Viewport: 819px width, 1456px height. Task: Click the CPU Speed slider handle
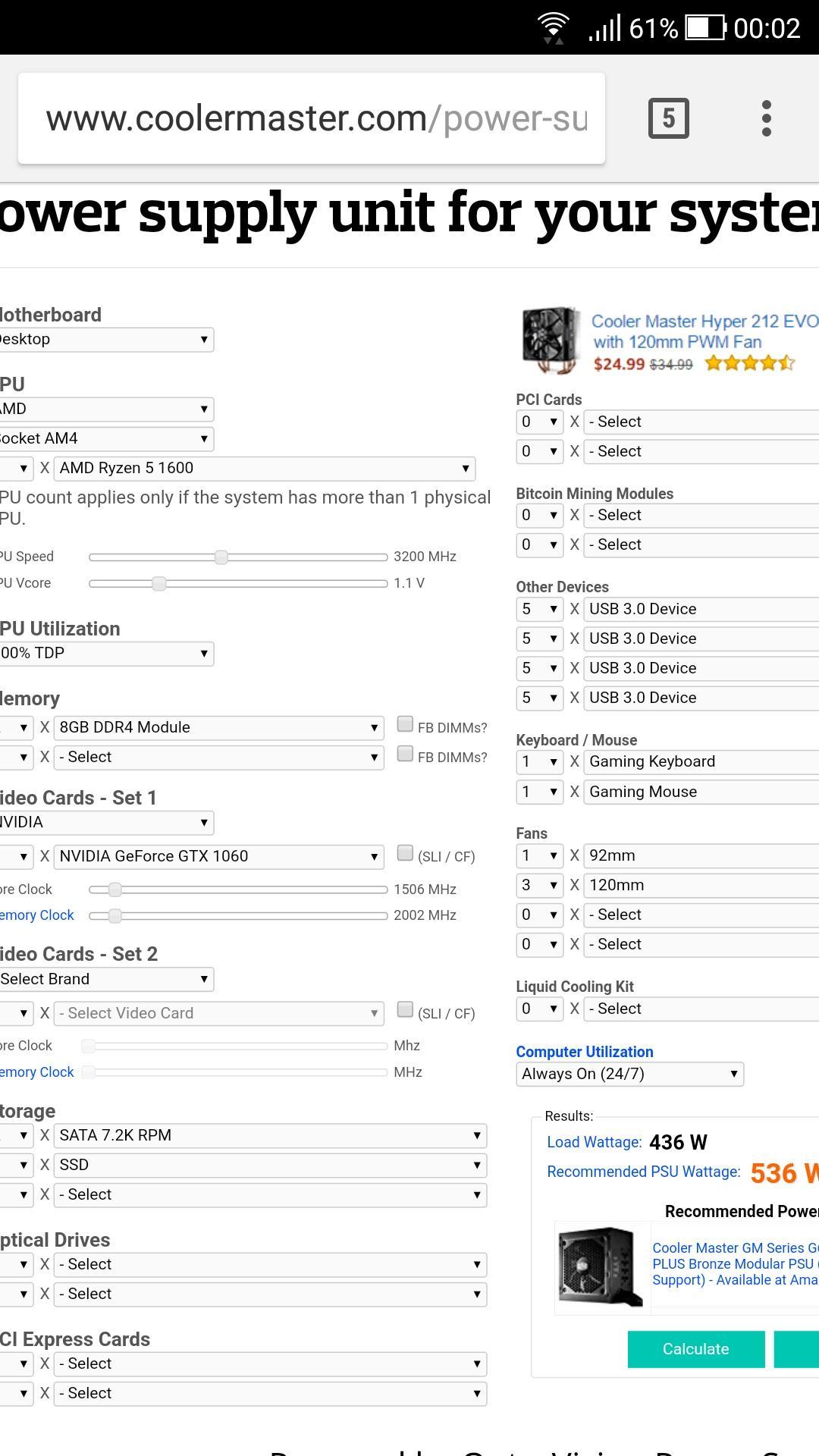pyautogui.click(x=221, y=557)
